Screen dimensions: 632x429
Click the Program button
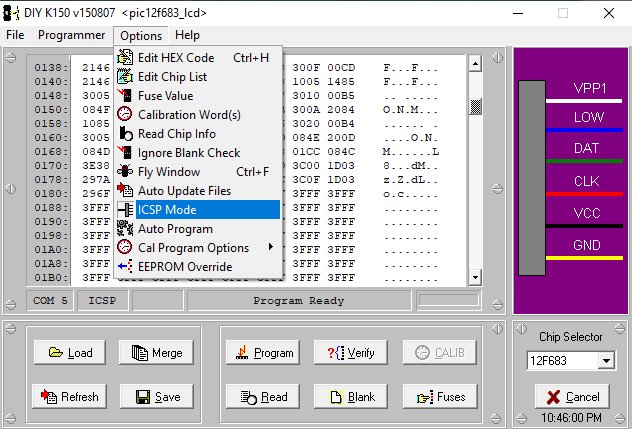pos(263,353)
